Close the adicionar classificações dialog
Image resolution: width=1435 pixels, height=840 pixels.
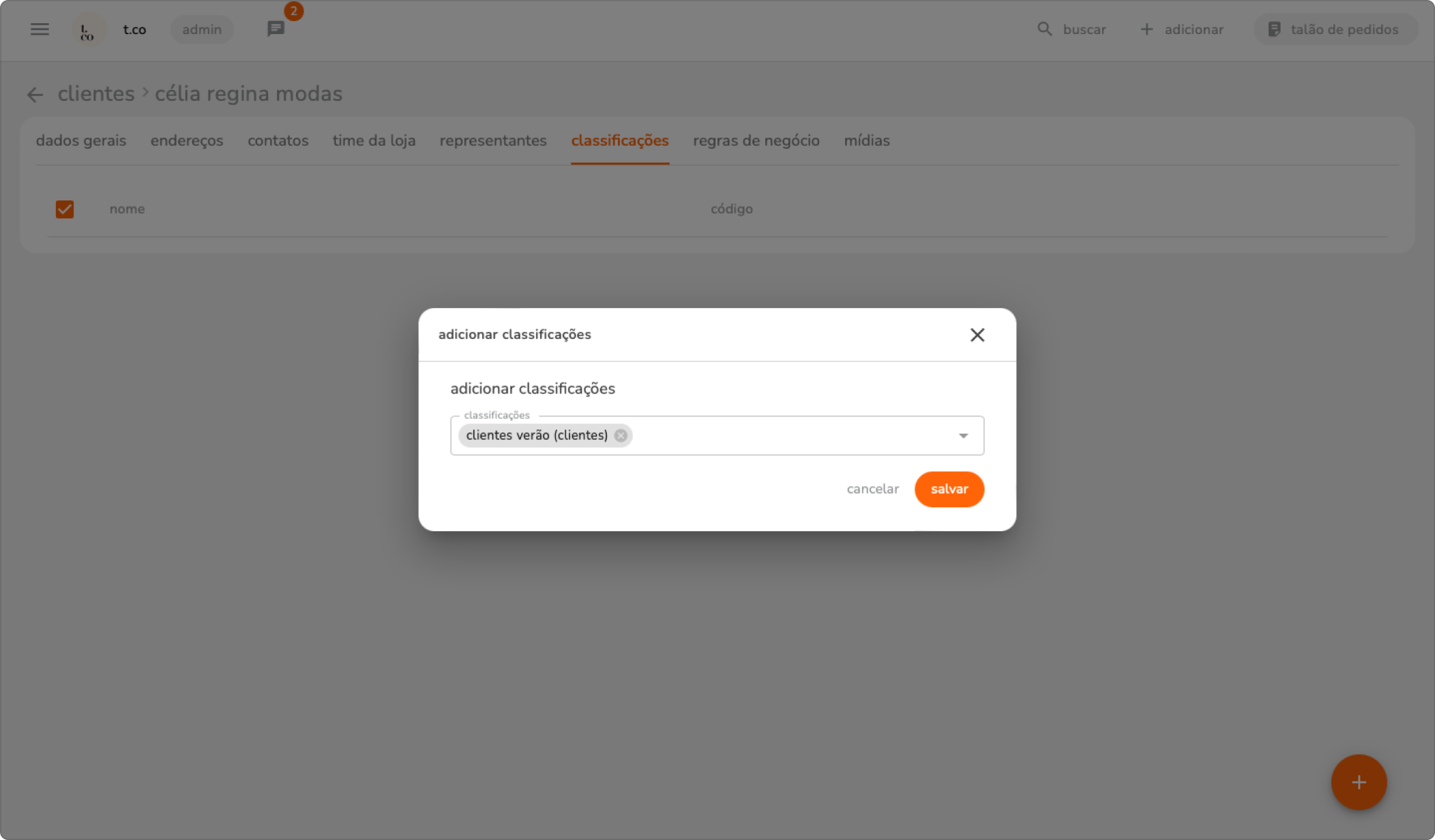pos(977,335)
